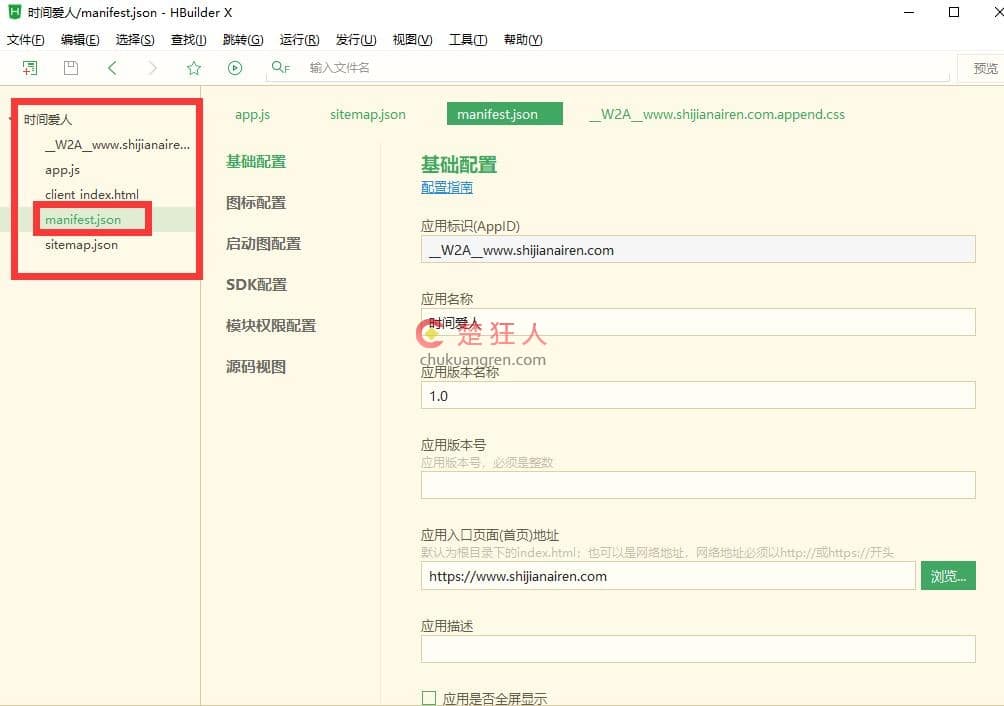Click the 应用描述 description input field

click(x=697, y=649)
